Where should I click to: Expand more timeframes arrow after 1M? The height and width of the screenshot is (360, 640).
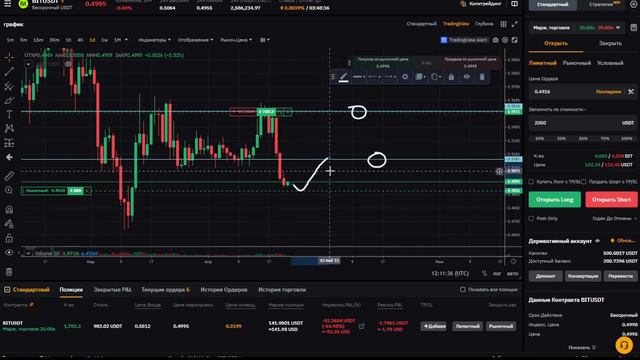point(126,40)
